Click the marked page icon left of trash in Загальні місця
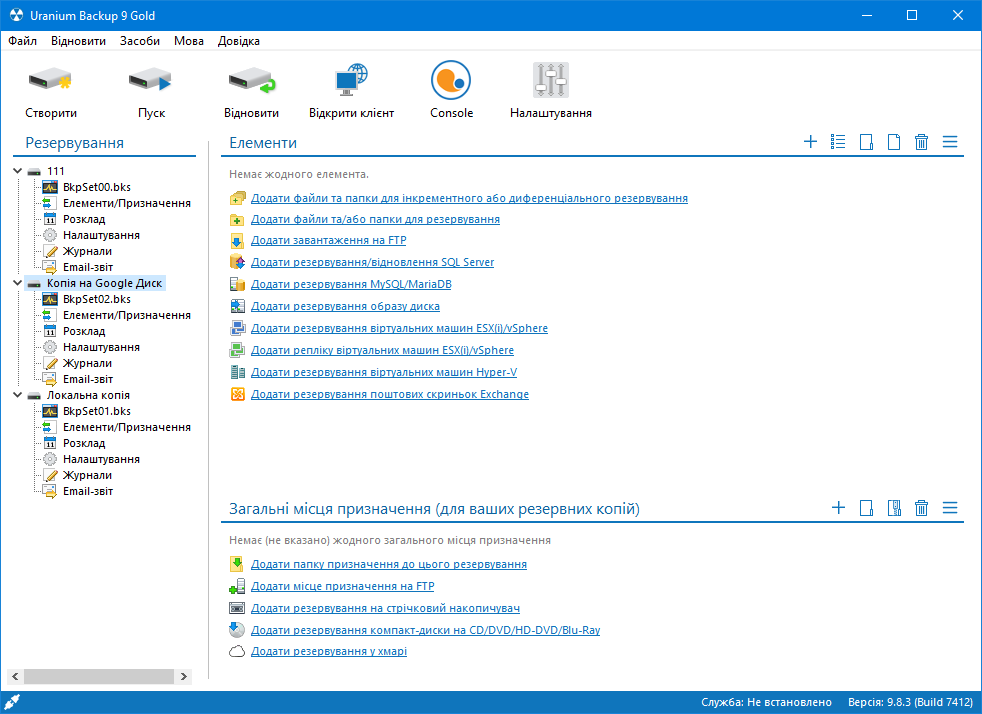The height and width of the screenshot is (714, 982). point(894,508)
